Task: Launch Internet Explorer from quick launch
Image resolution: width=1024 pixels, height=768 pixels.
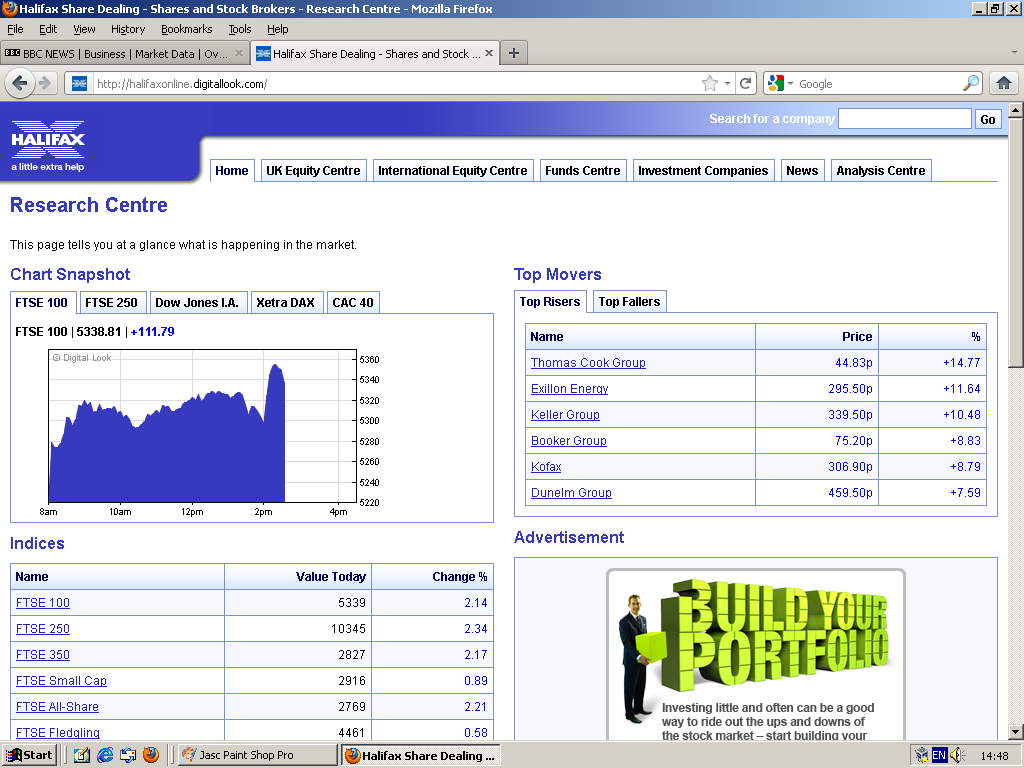Action: 105,755
